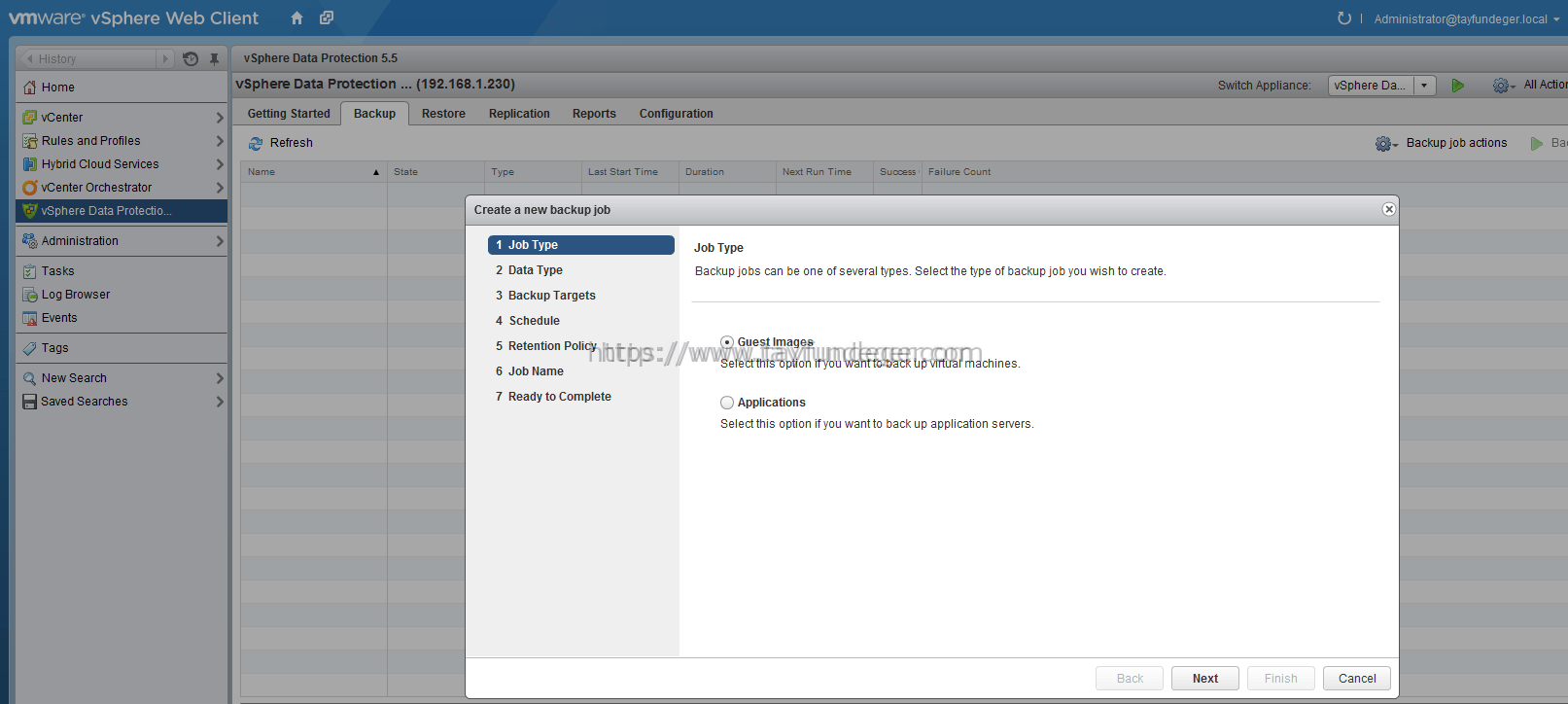
Task: Click the New Search magnifier icon
Action: tap(30, 378)
